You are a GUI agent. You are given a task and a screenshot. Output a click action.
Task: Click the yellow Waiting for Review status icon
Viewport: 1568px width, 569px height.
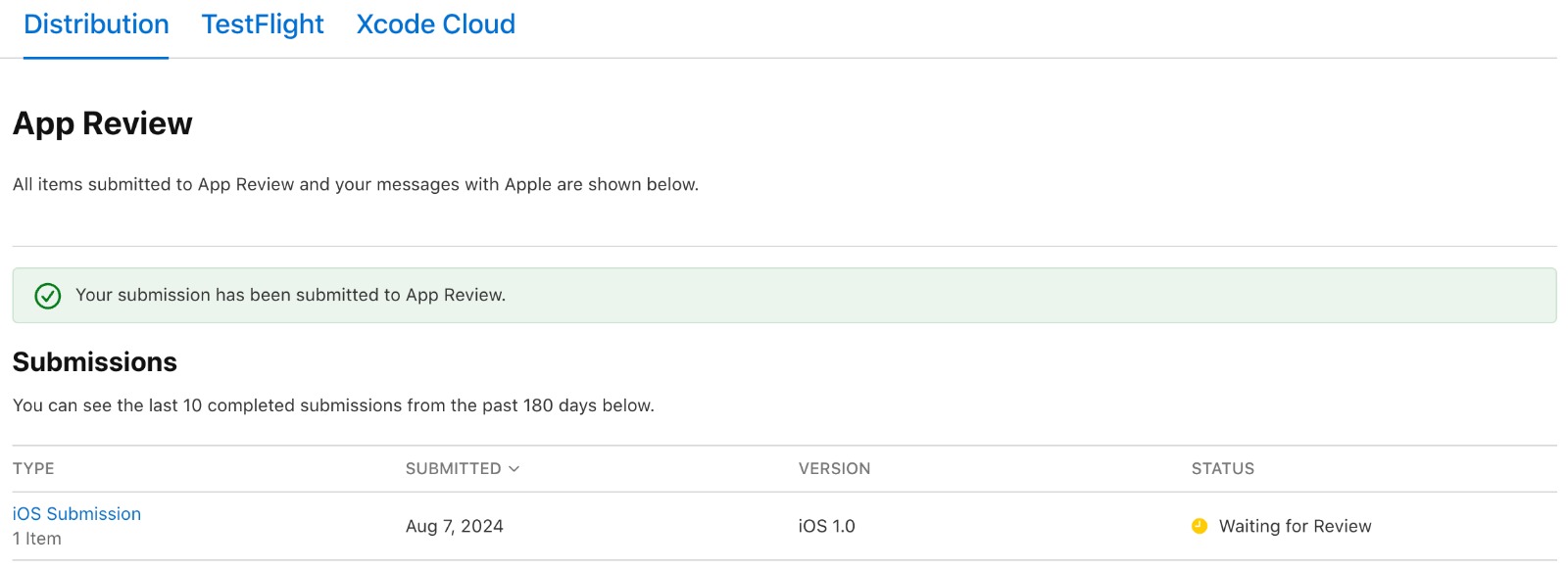pyautogui.click(x=1200, y=526)
